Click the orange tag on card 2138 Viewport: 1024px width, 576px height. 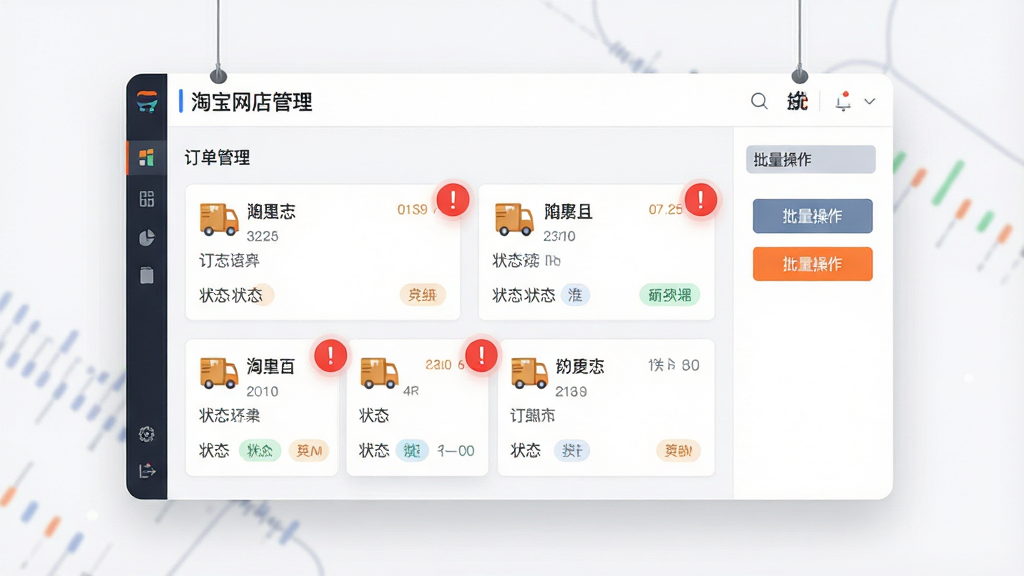[679, 451]
